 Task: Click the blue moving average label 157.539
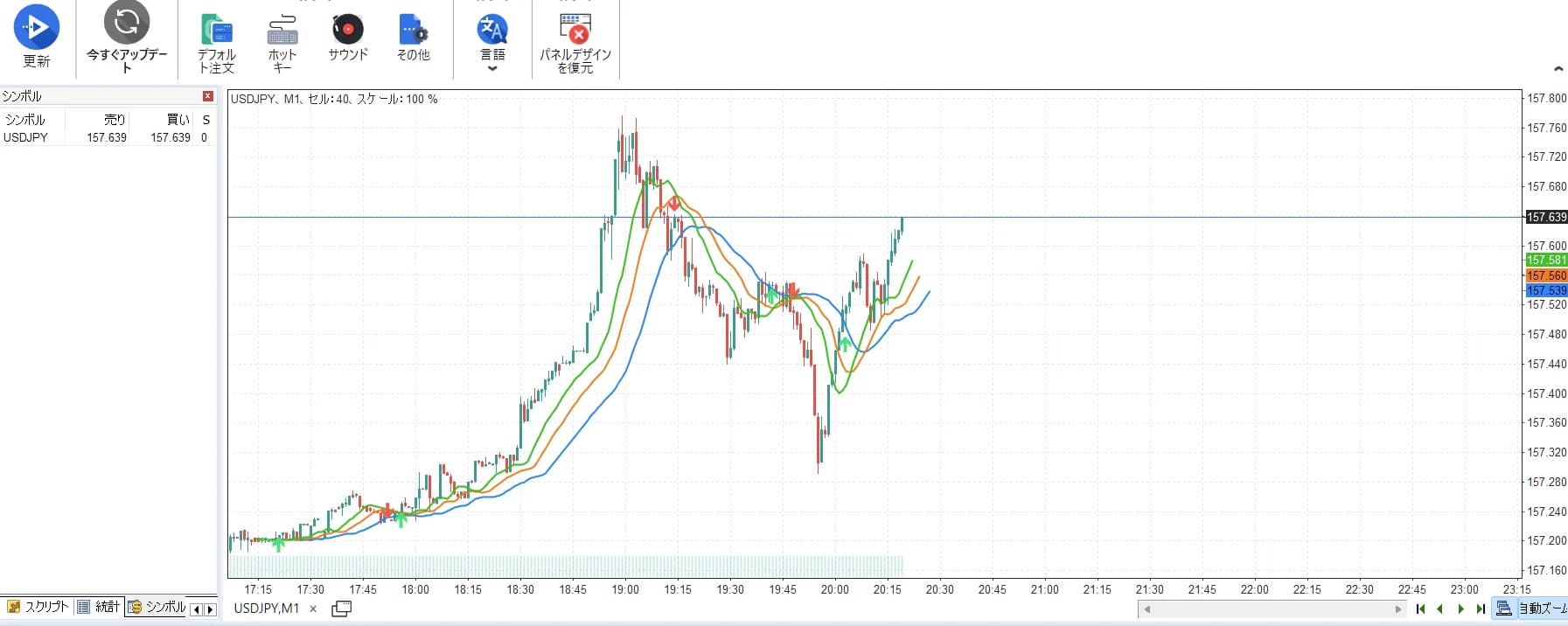[x=1546, y=290]
